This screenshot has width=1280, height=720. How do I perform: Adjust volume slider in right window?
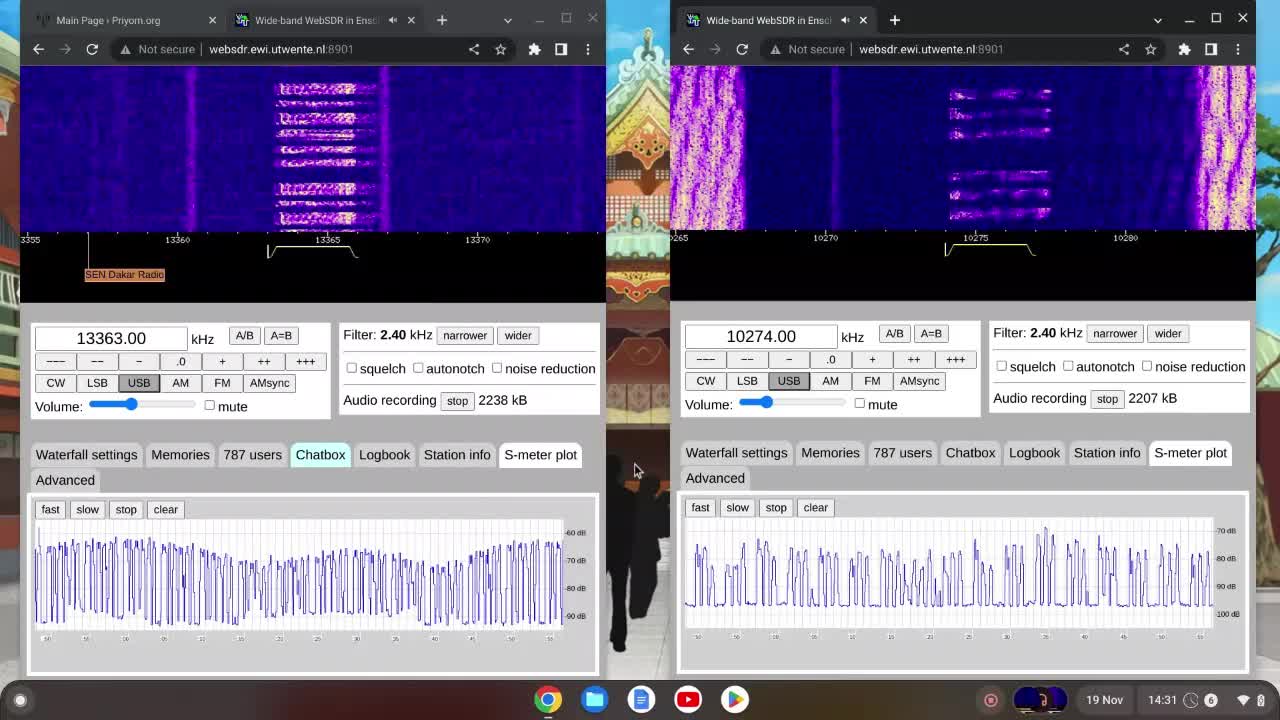792,402
